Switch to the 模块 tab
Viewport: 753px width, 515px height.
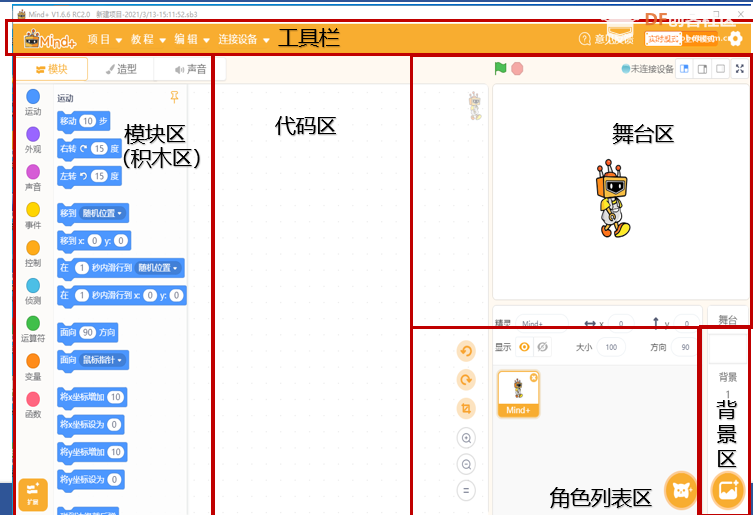(52, 69)
